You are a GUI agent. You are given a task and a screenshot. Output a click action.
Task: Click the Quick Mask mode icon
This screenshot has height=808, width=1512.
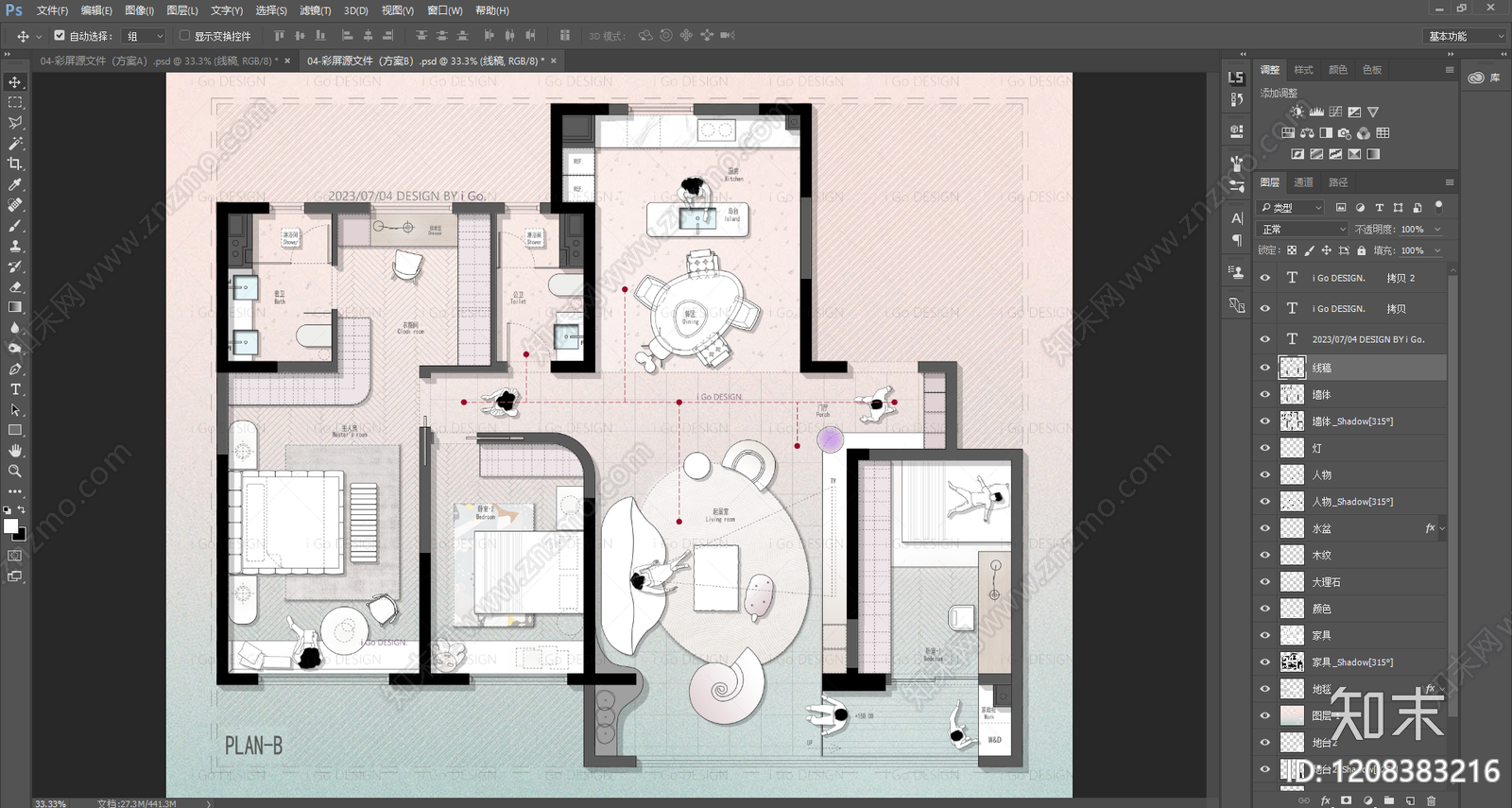(15, 556)
